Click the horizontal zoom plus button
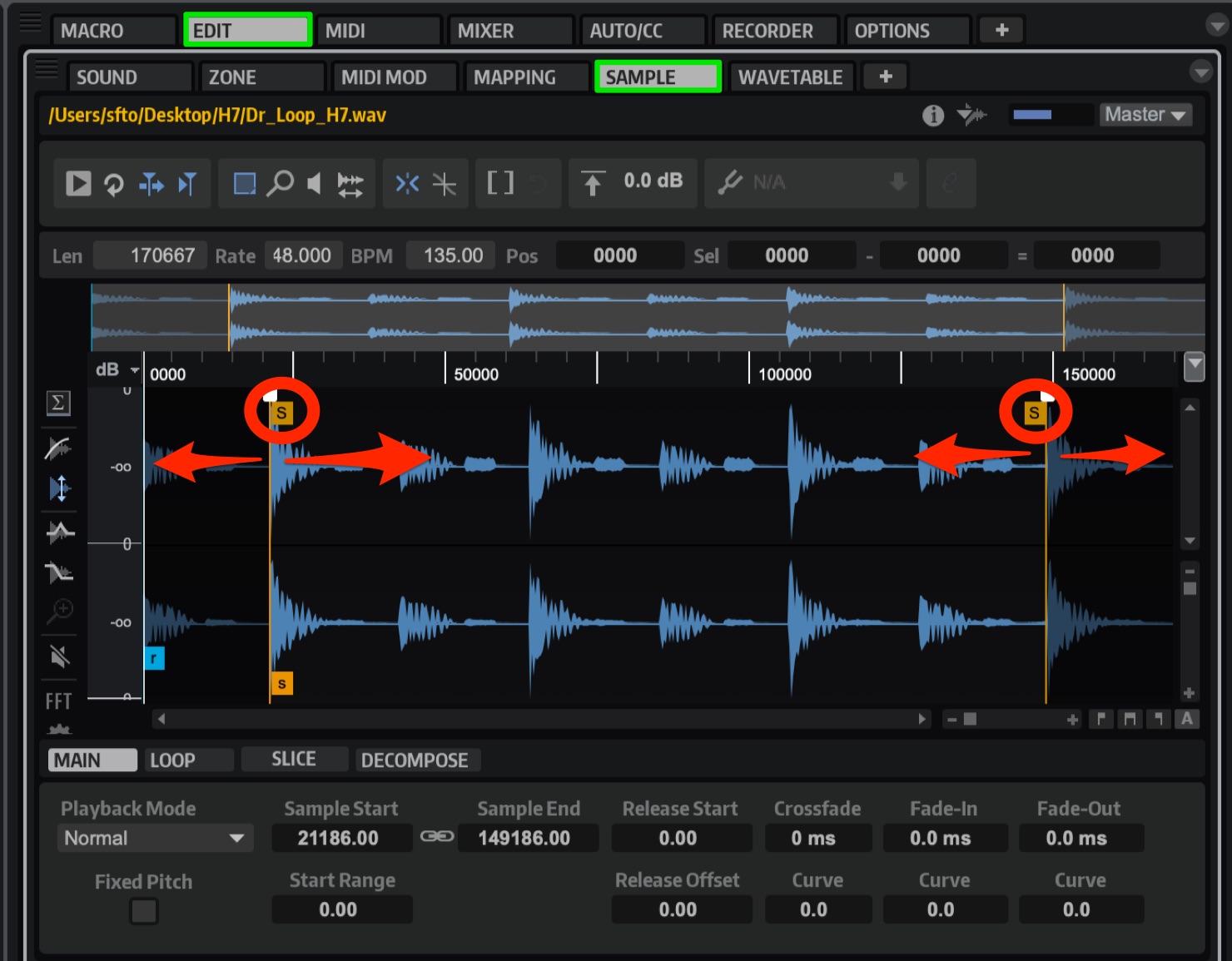Image resolution: width=1232 pixels, height=961 pixels. 1073,720
